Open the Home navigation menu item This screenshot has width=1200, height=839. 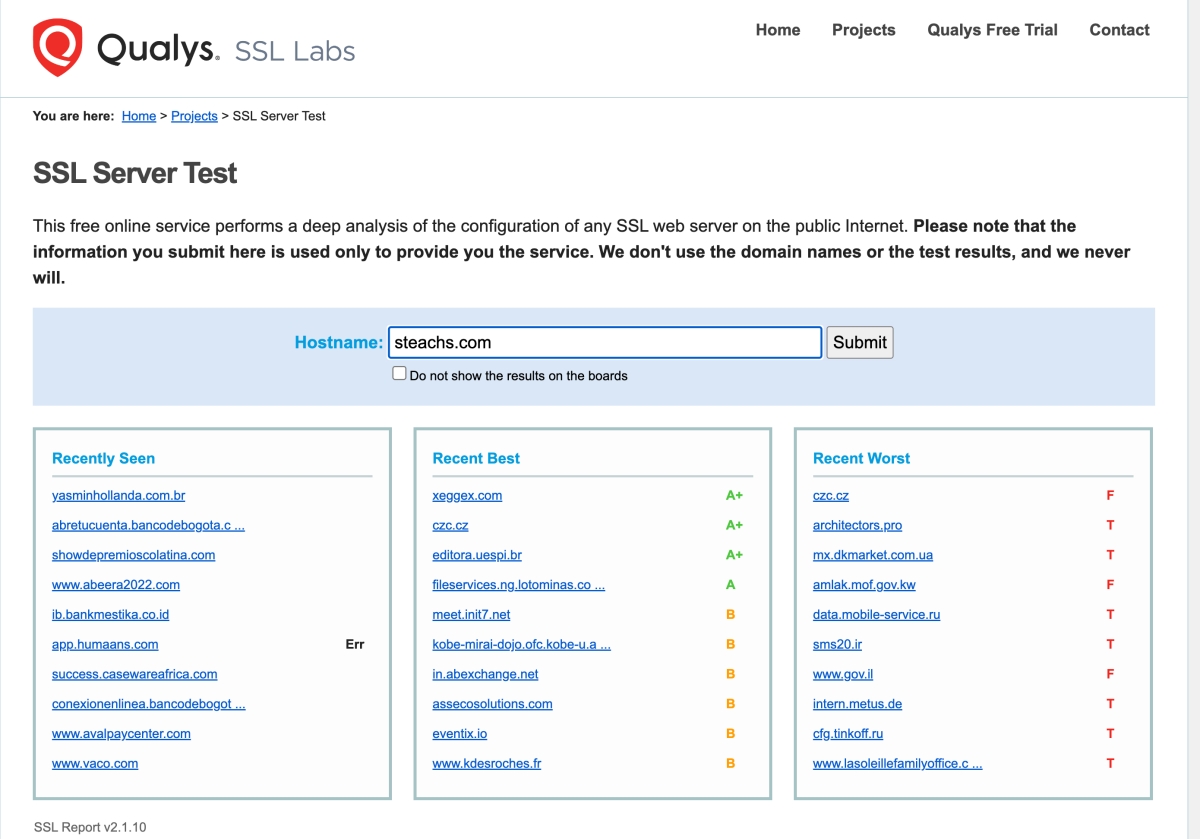(777, 30)
